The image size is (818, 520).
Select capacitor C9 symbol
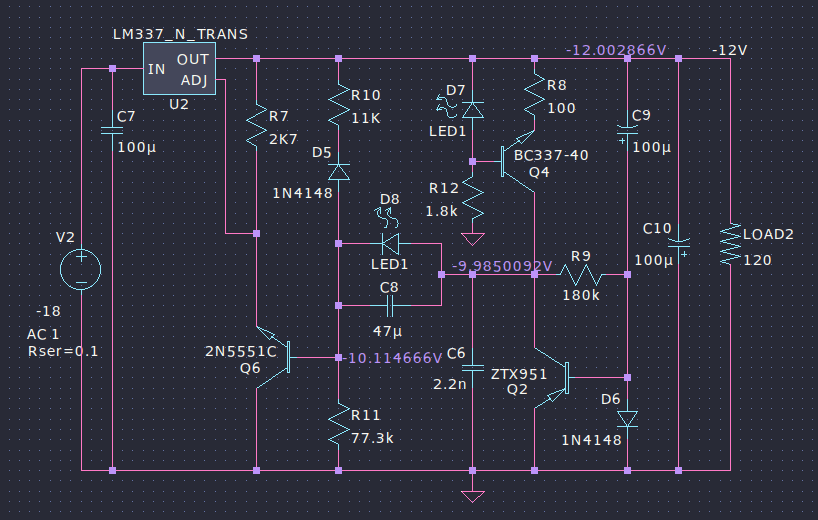(x=627, y=130)
